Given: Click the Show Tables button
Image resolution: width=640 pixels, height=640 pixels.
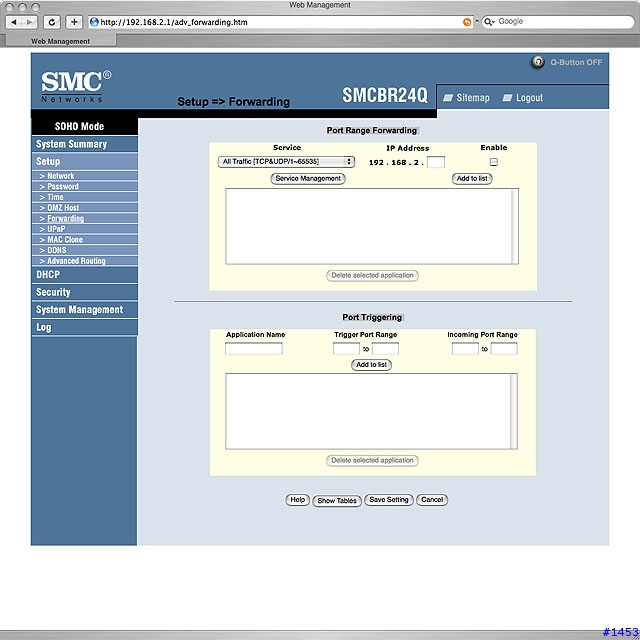Looking at the screenshot, I should (x=337, y=500).
